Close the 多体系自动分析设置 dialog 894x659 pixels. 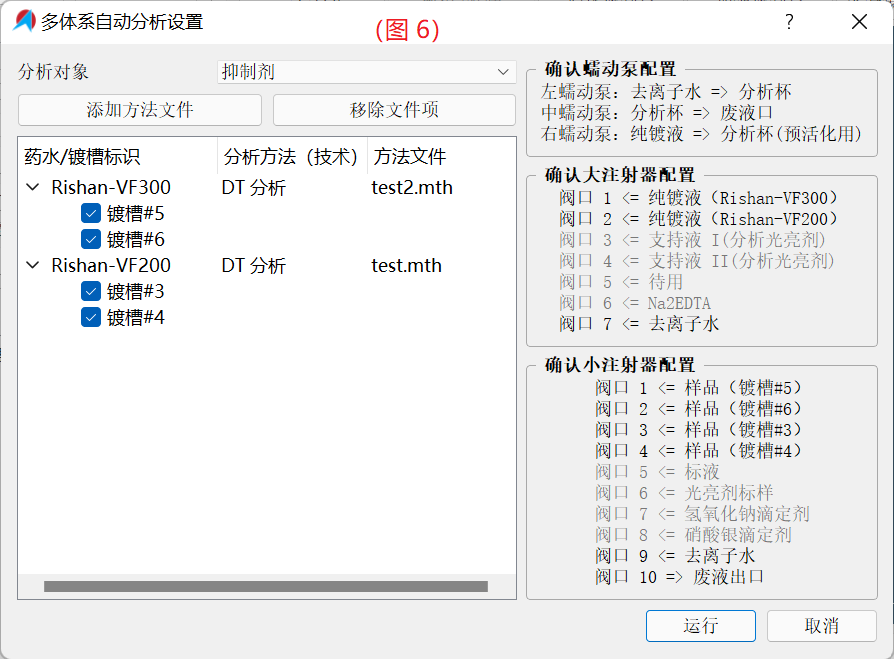pos(858,22)
